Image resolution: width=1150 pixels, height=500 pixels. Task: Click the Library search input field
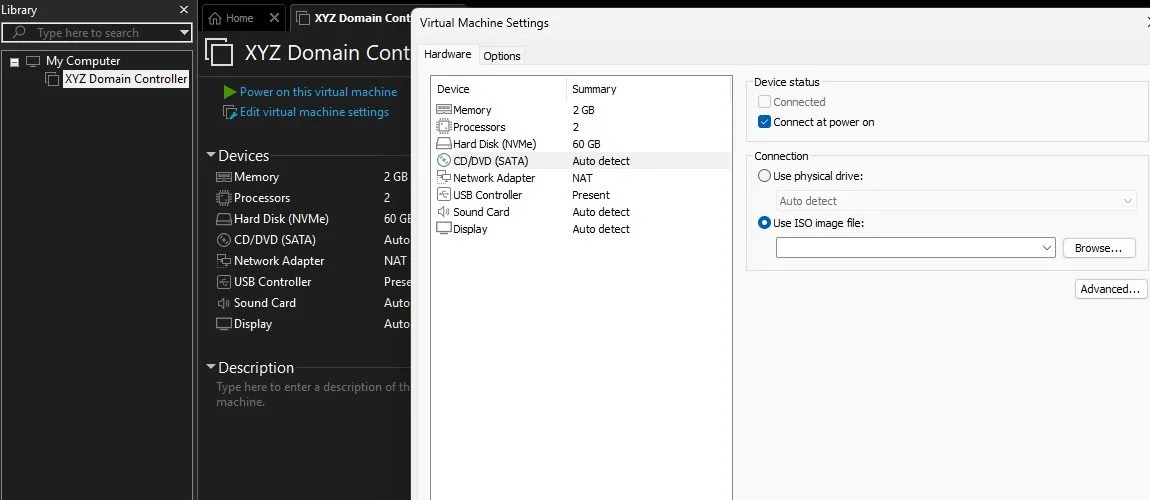97,33
